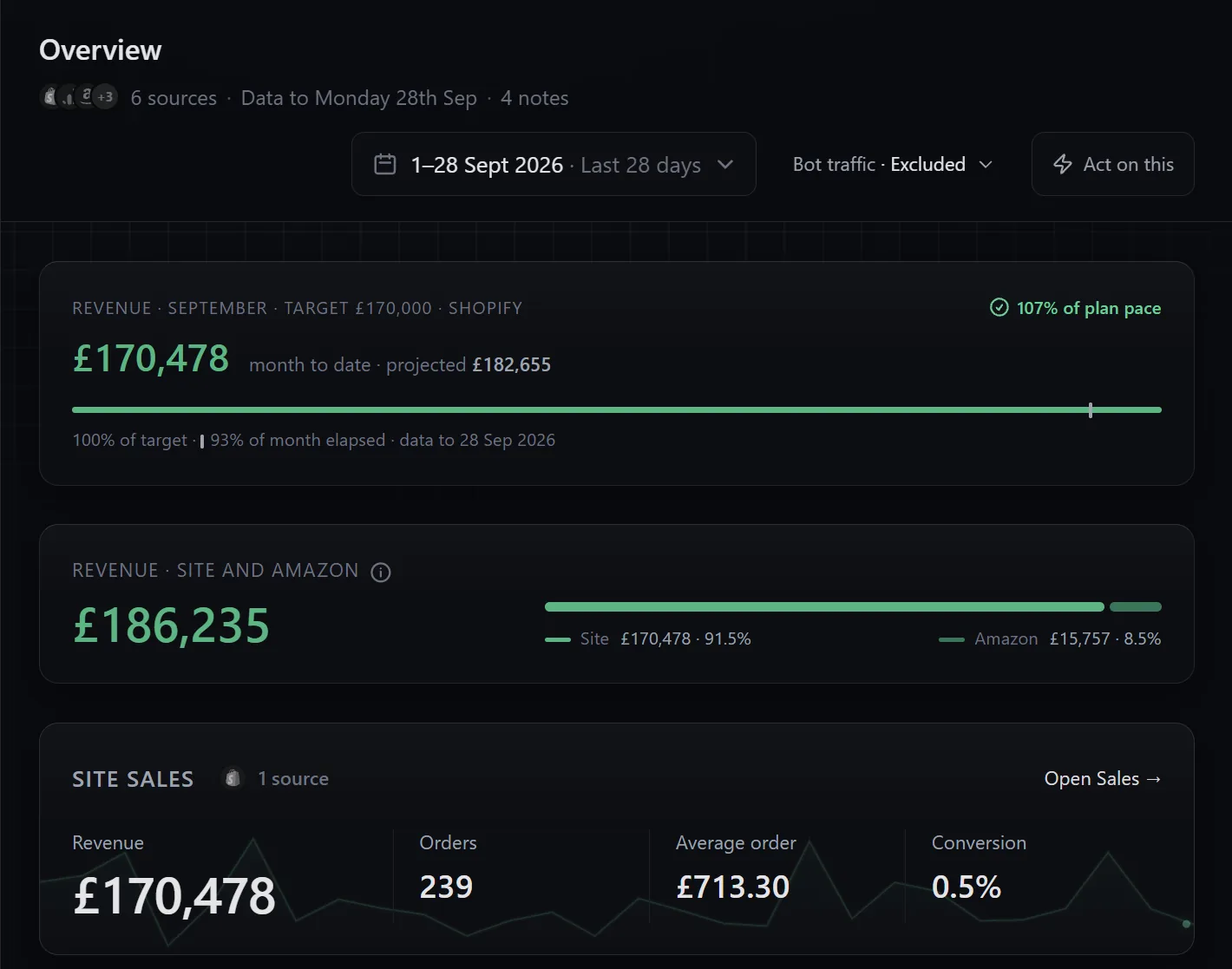1232x969 pixels.
Task: Click the Site revenue share bar segment
Action: click(824, 606)
